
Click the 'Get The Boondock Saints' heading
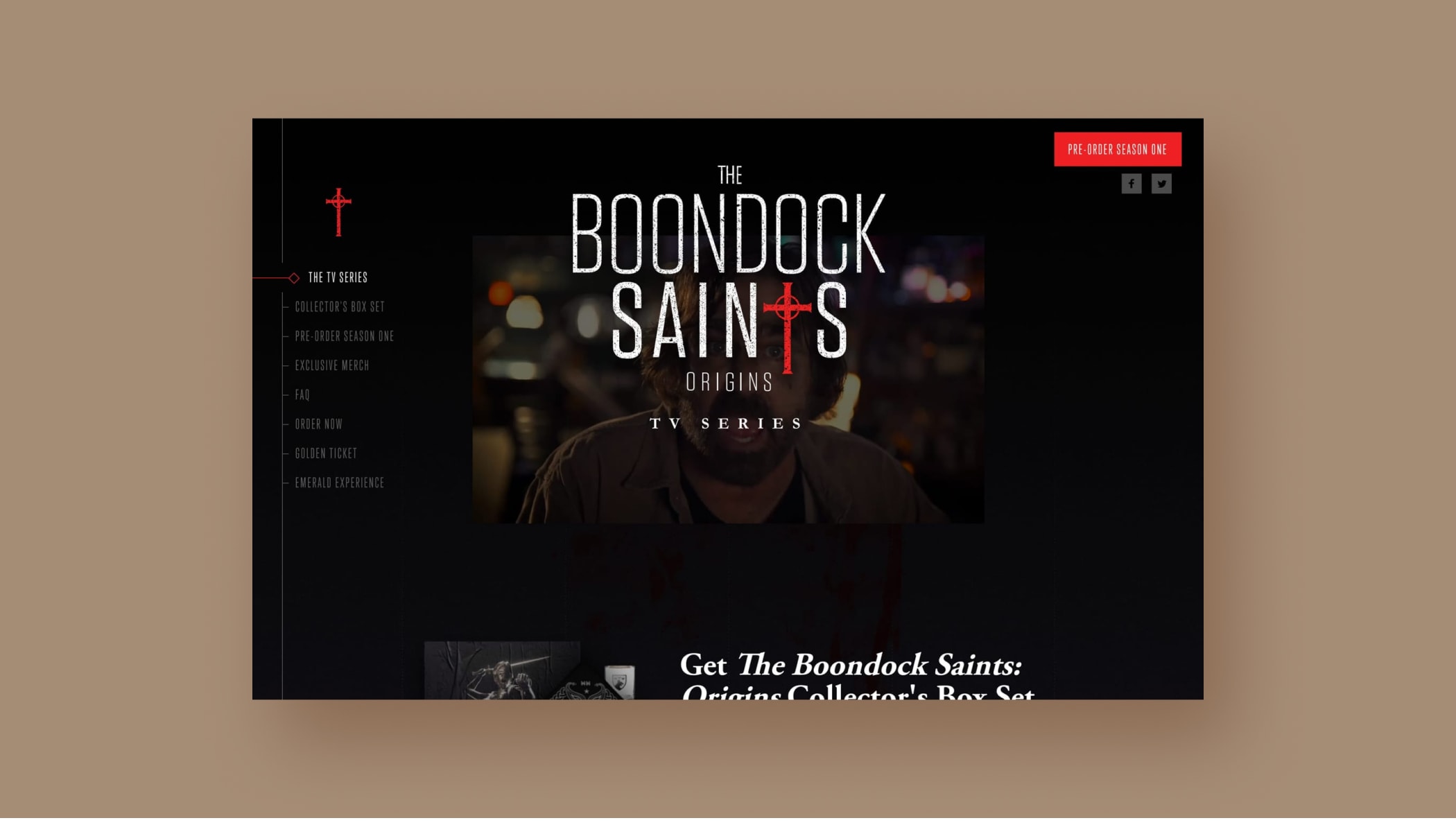[857, 676]
